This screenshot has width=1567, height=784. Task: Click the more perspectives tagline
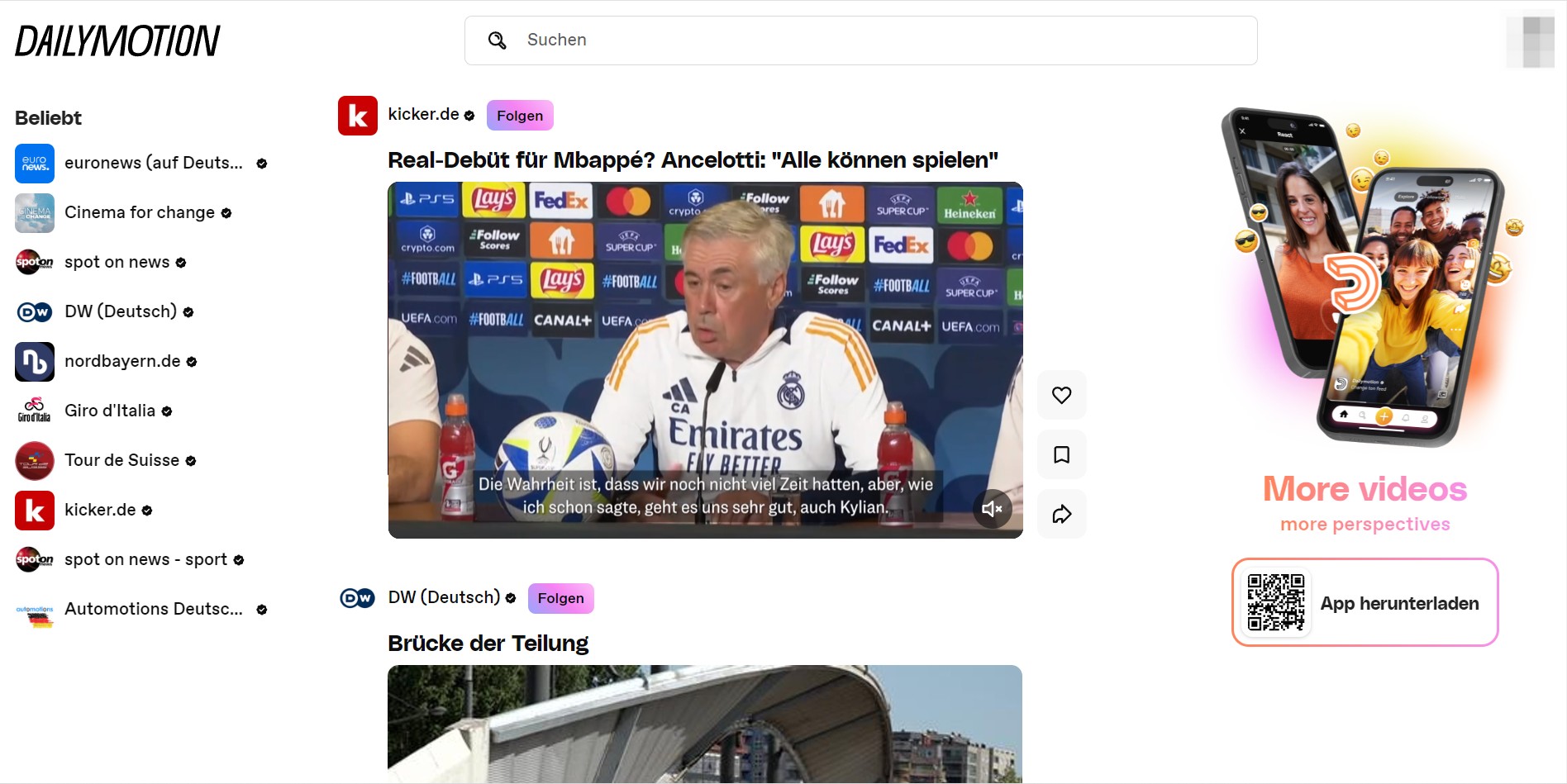pos(1365,524)
